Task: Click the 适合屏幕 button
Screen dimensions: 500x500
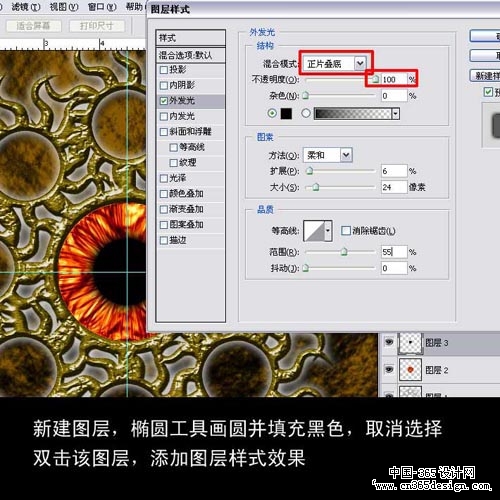Action: pyautogui.click(x=33, y=26)
